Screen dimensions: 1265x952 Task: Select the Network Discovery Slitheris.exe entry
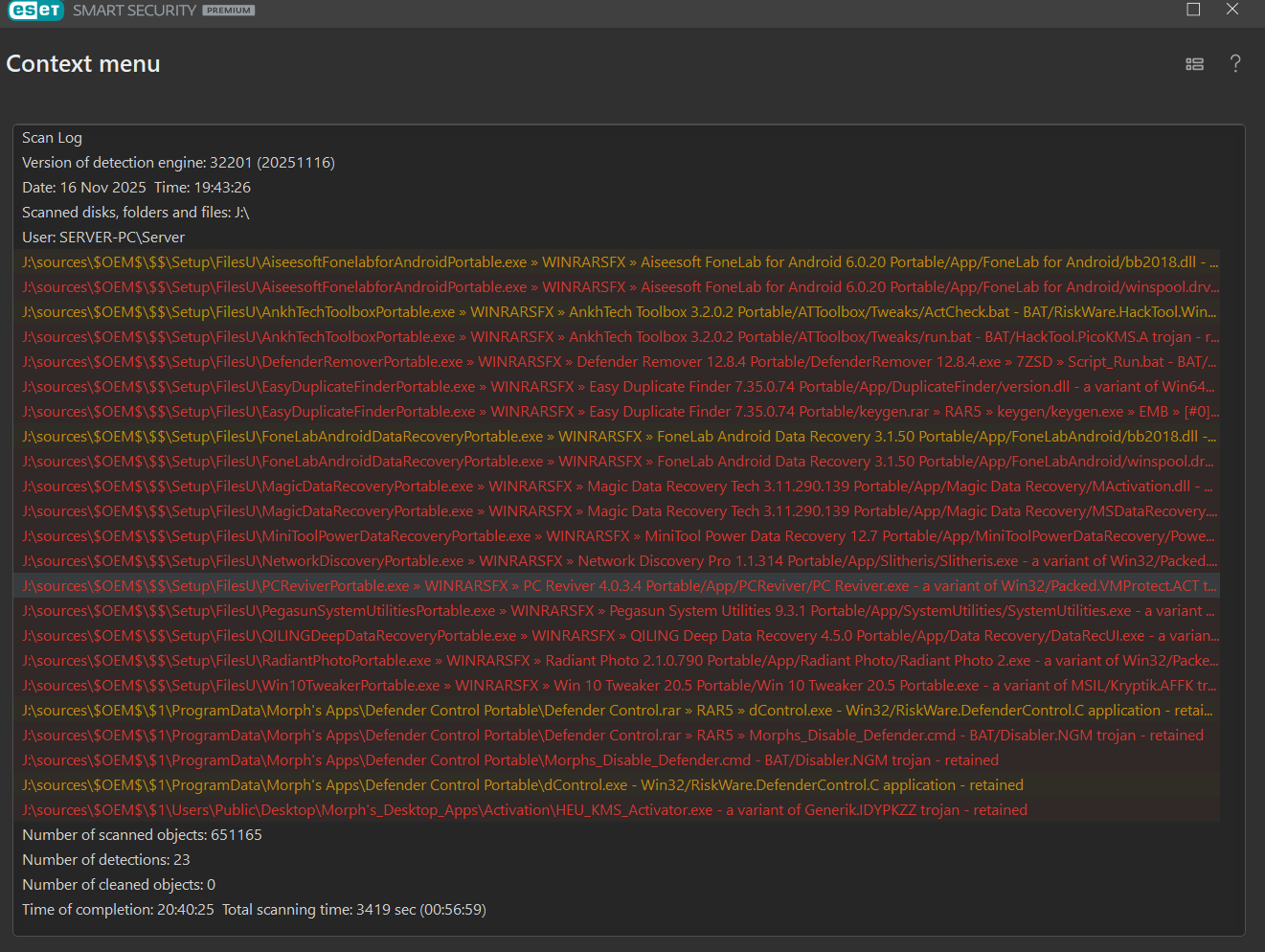pyautogui.click(x=620, y=561)
